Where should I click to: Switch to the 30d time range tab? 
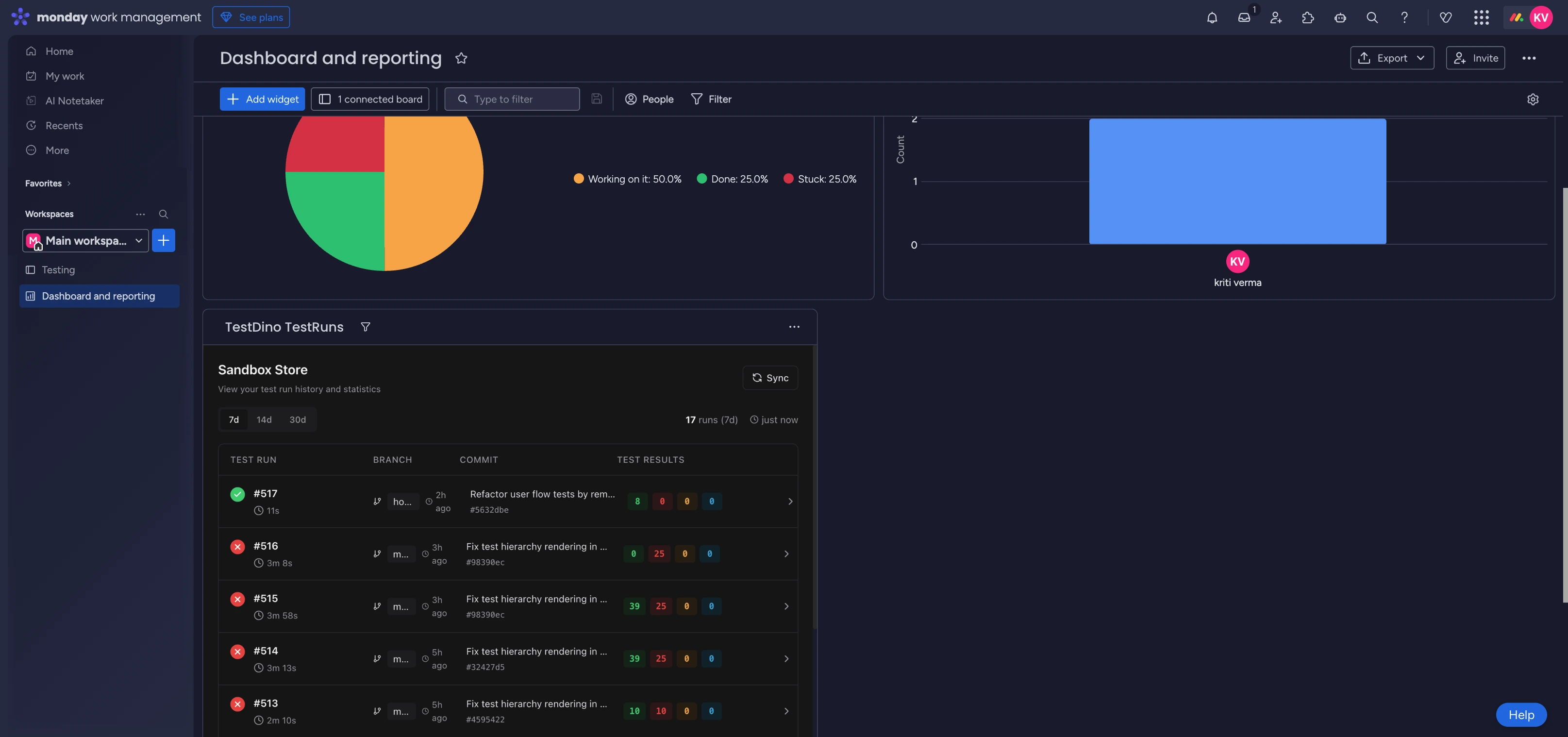click(x=297, y=420)
